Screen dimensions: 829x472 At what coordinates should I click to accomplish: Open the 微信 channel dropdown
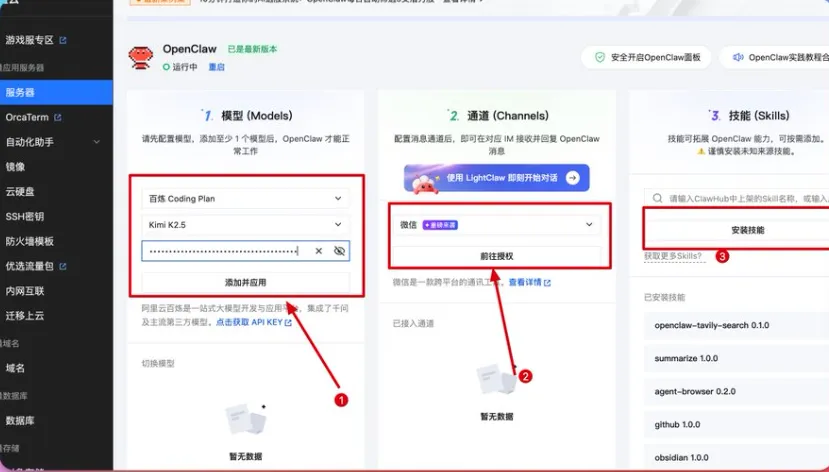pos(496,225)
